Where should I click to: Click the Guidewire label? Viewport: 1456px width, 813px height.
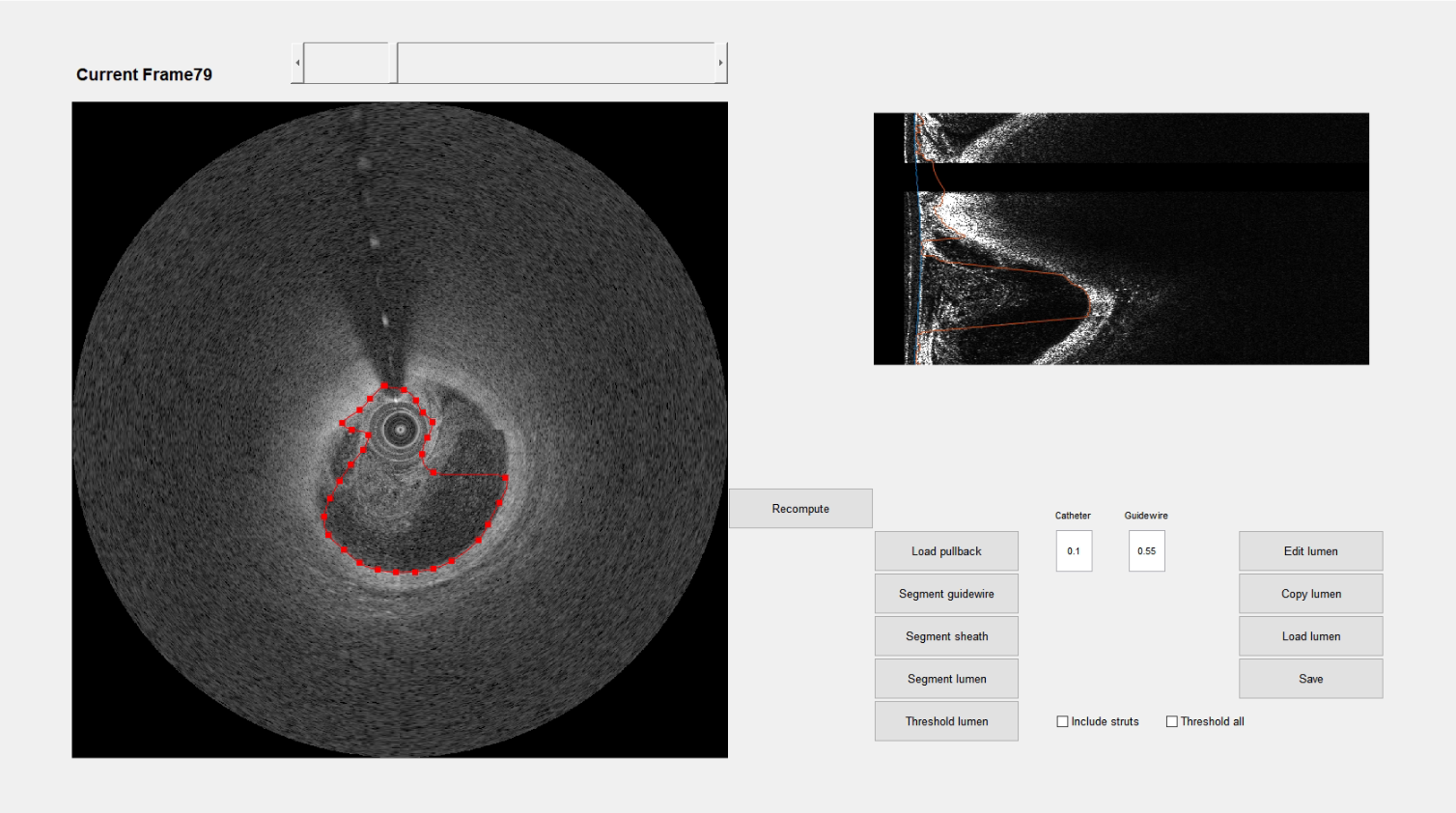pos(1146,516)
